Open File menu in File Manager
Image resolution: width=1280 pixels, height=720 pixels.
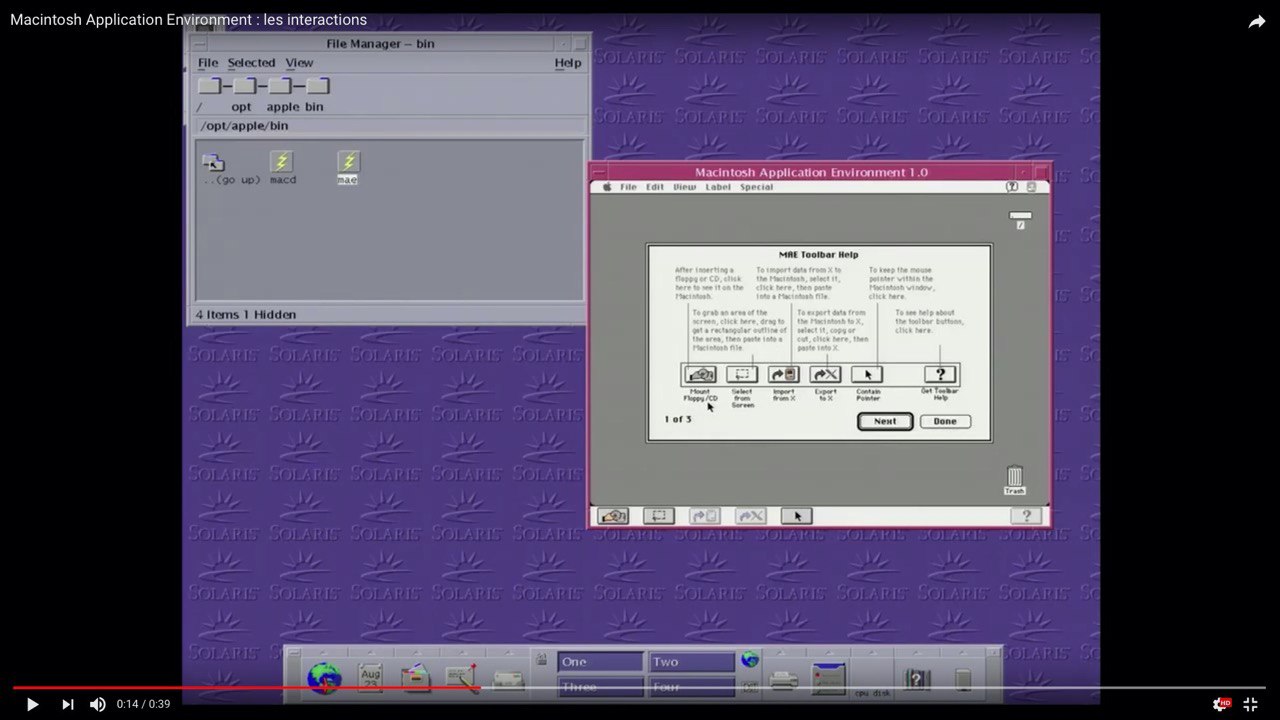pyautogui.click(x=208, y=63)
